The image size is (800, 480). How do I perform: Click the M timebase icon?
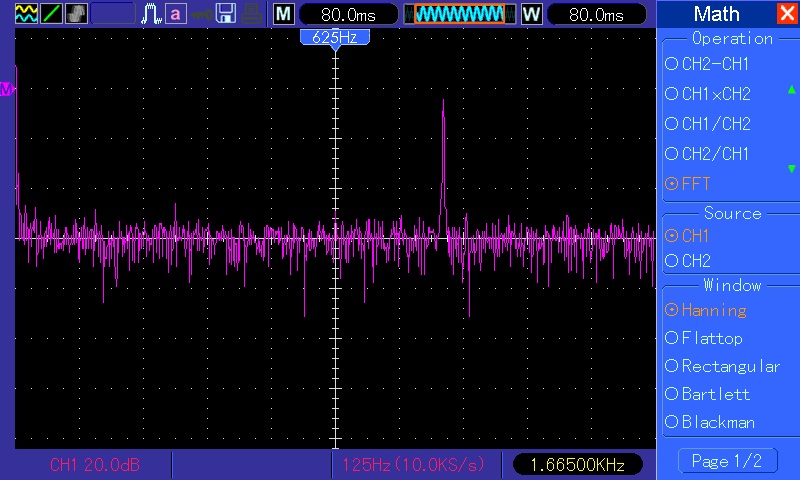284,14
